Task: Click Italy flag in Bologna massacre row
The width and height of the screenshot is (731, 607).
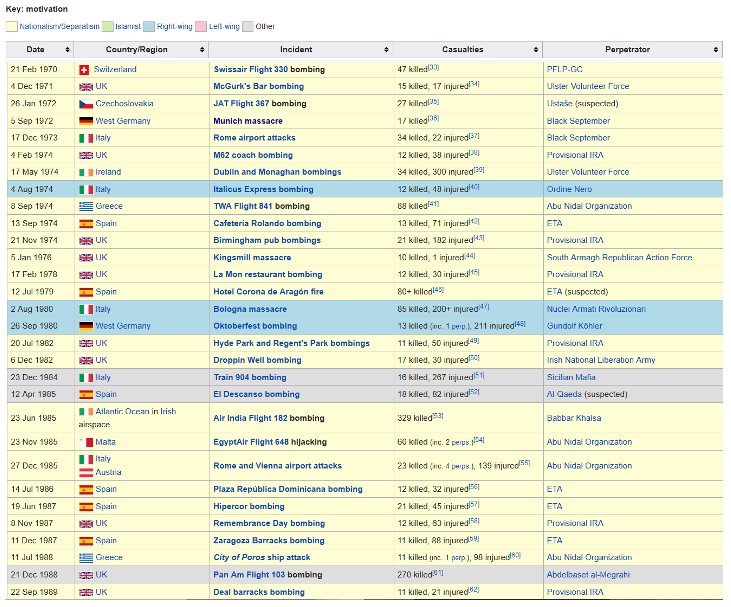Action: click(86, 310)
